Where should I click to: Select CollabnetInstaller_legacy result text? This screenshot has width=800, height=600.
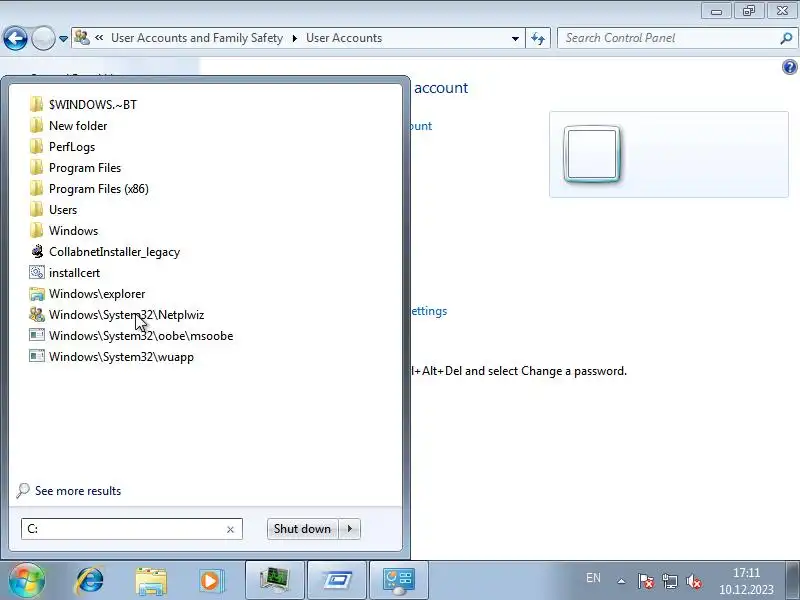pyautogui.click(x=114, y=252)
